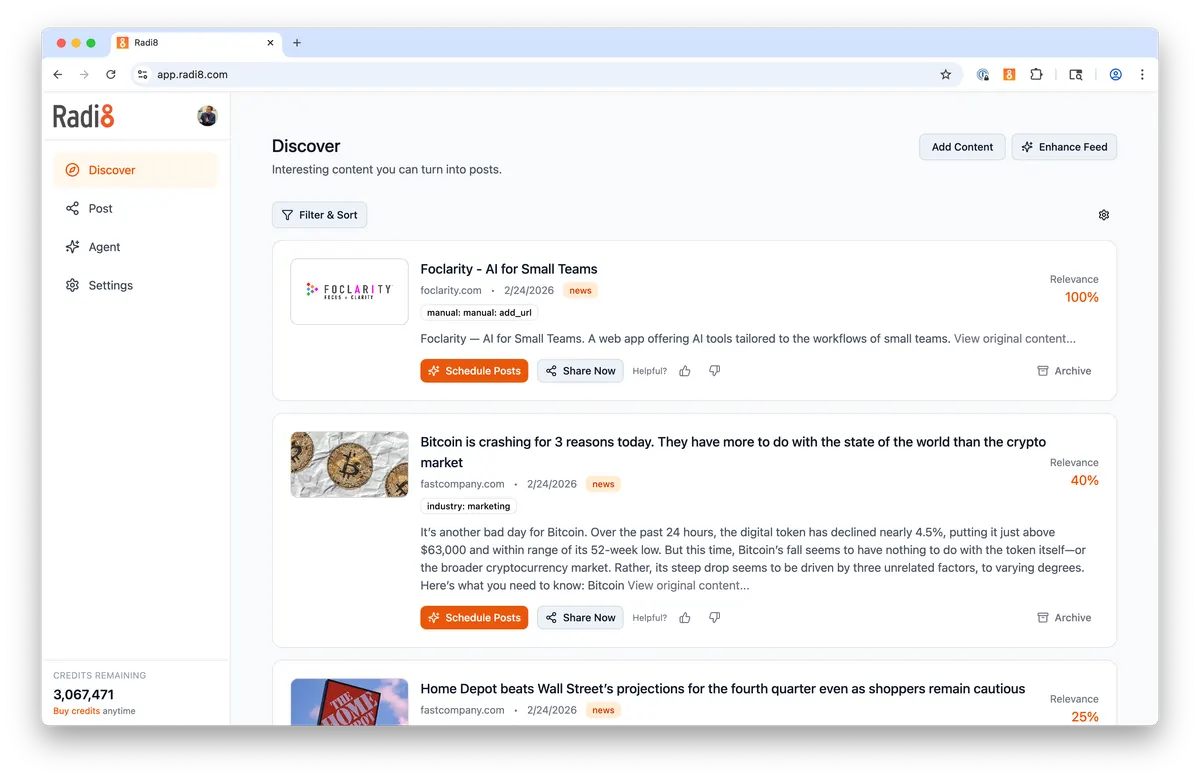The image size is (1200, 780).
Task: Open Settings in the sidebar
Action: point(135,285)
